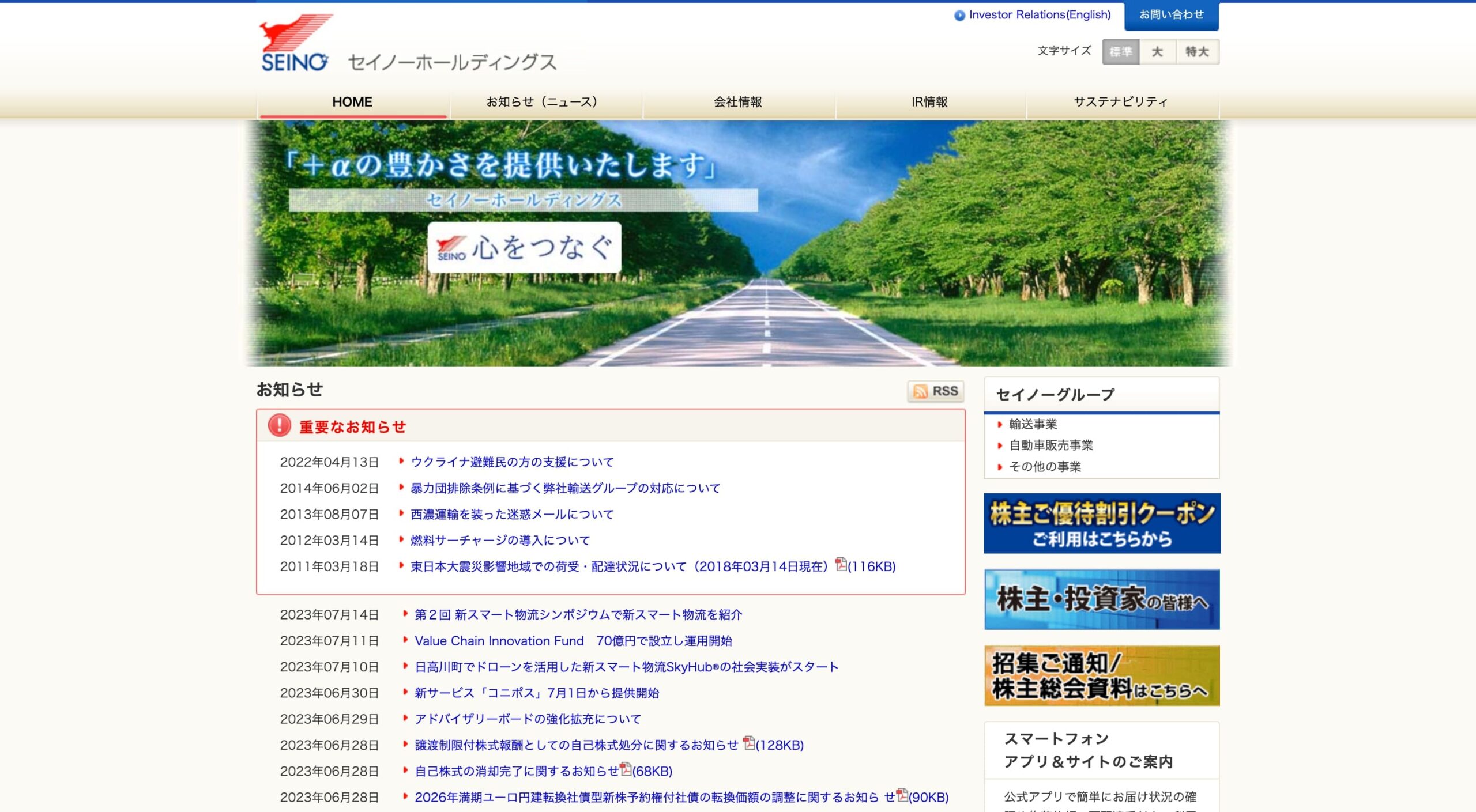Screen dimensions: 1476x812
Task: Open Value Chain Innovation Fund news link
Action: [x=573, y=641]
